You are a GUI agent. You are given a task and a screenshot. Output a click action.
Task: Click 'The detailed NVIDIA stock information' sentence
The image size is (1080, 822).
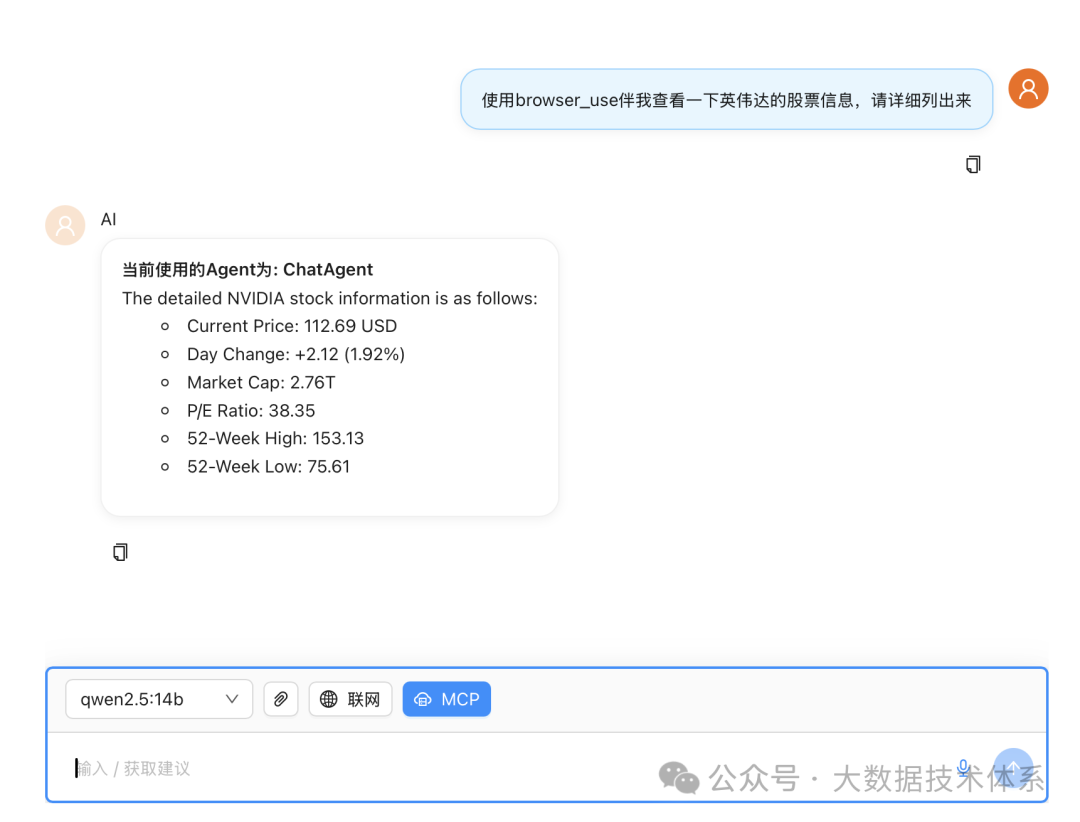[x=330, y=298]
